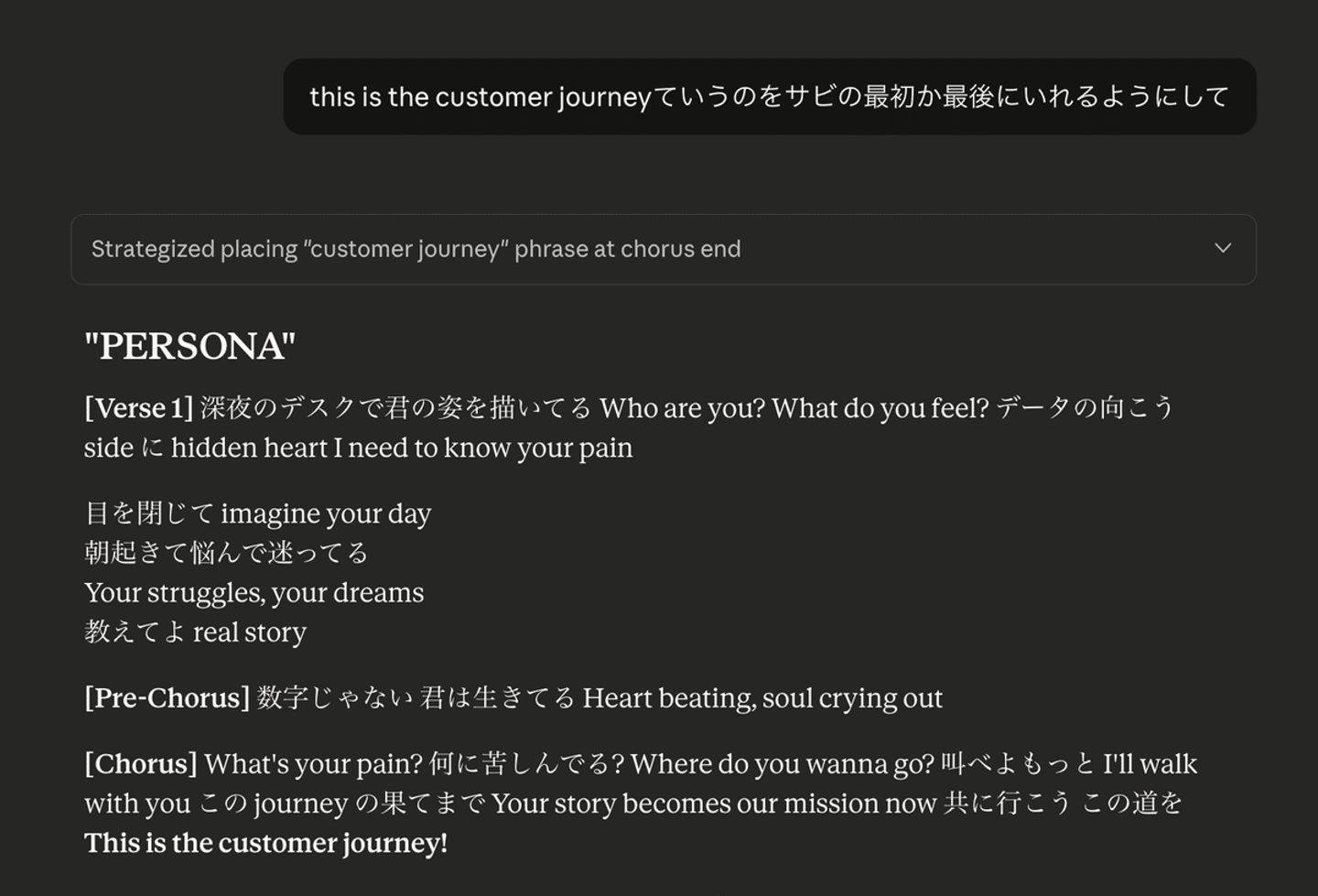Click the user message bubble about customer journey
Image resolution: width=1318 pixels, height=896 pixels.
point(769,97)
